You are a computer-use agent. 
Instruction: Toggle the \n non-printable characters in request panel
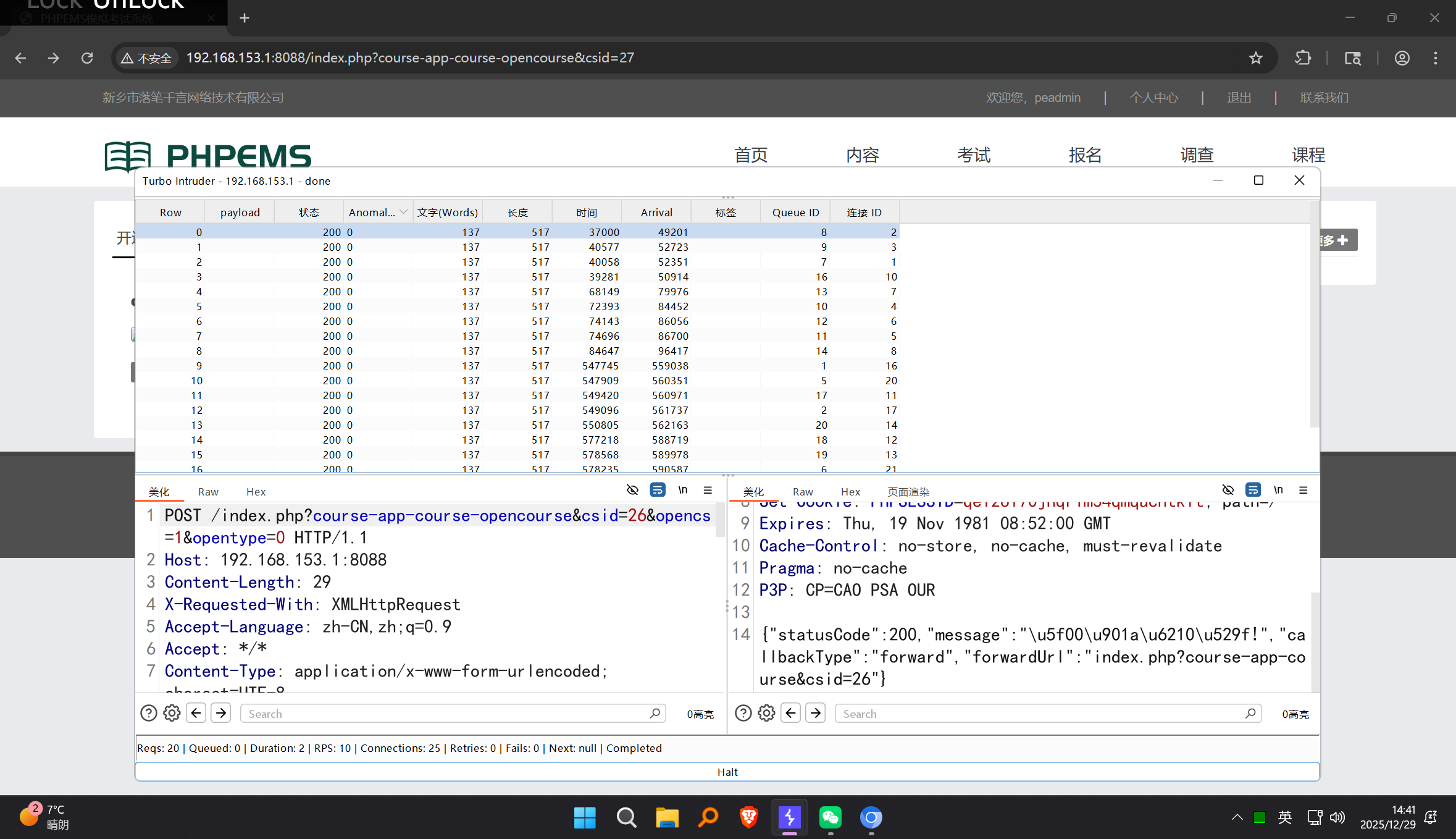pyautogui.click(x=683, y=490)
